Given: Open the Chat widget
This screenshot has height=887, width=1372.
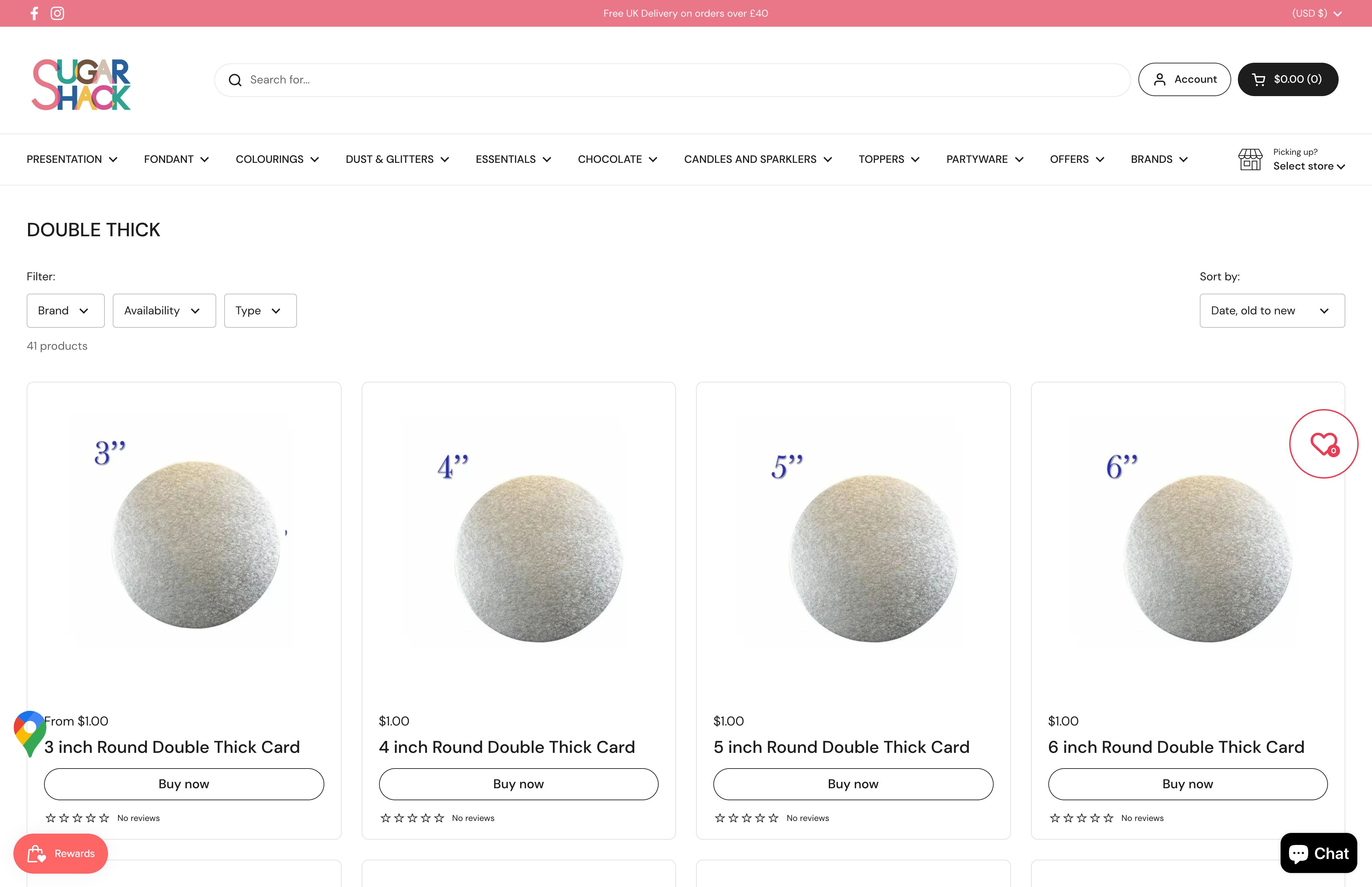Looking at the screenshot, I should pos(1319,853).
